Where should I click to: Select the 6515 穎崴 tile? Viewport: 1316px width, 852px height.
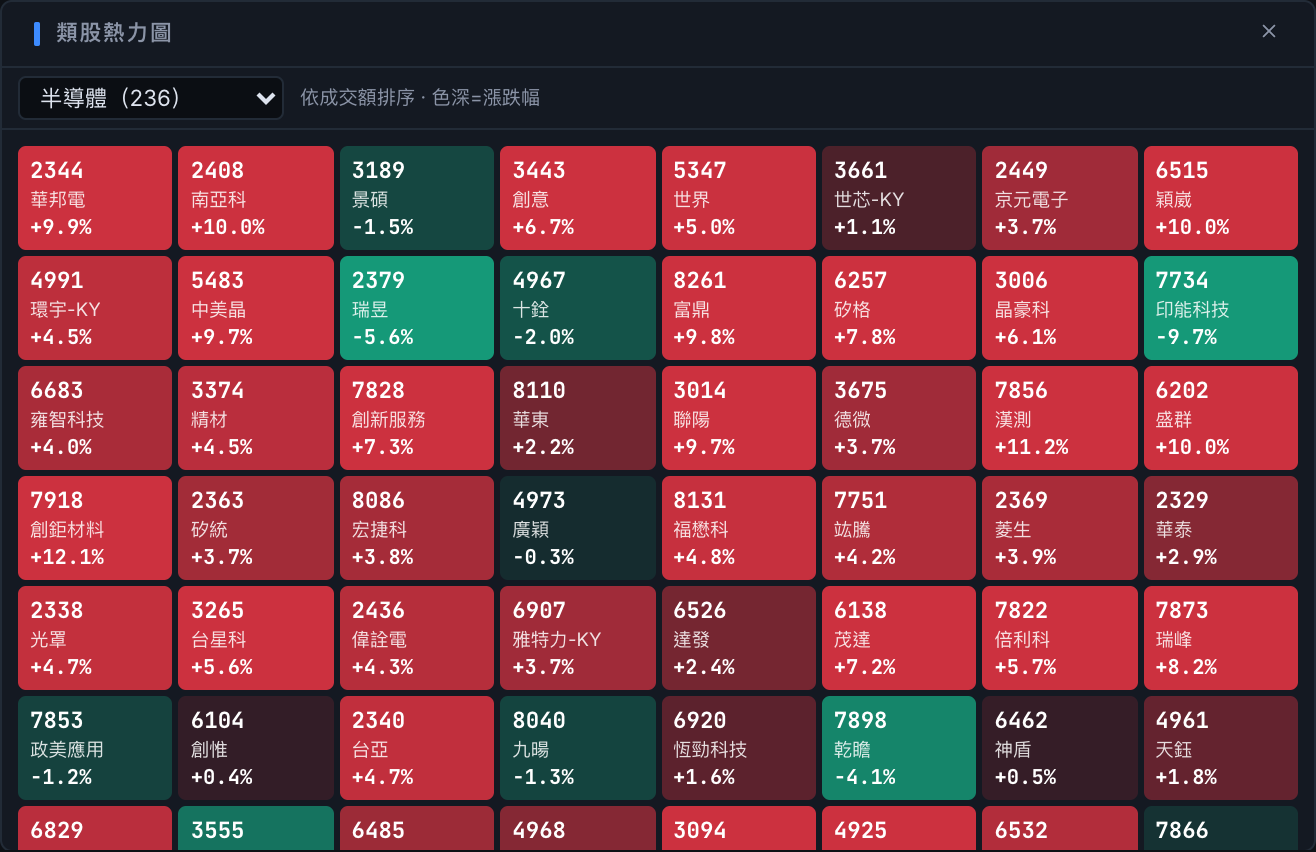[1221, 198]
